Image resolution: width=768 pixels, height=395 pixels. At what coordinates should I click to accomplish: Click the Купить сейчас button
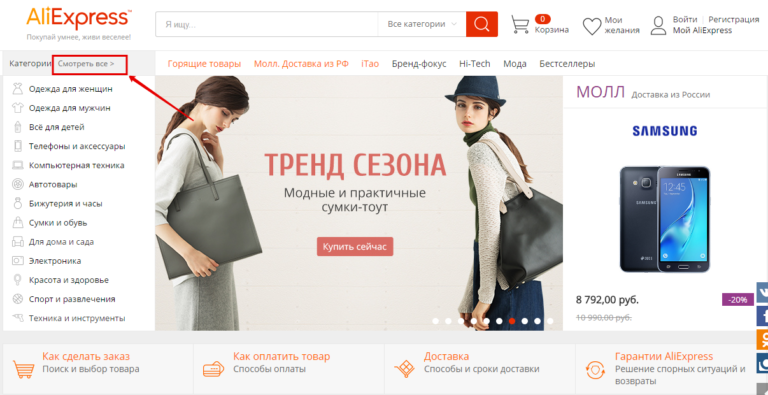click(x=355, y=247)
